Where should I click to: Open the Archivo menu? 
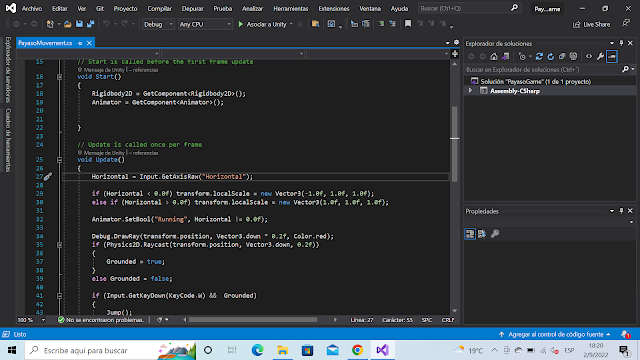coord(31,9)
